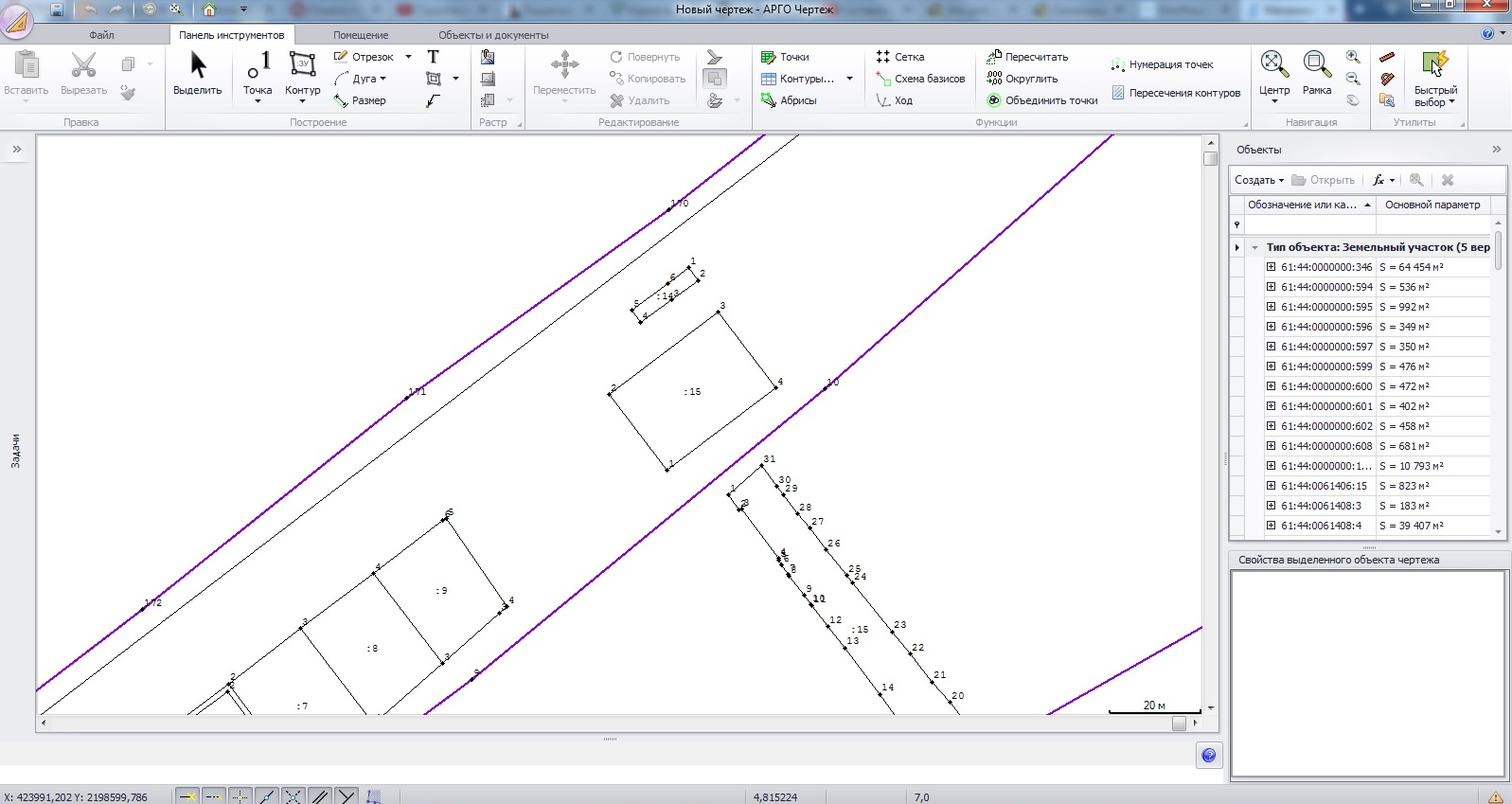Click the drawing's horizontal scrollbar thumb
This screenshot has width=1512, height=804.
1179,724
